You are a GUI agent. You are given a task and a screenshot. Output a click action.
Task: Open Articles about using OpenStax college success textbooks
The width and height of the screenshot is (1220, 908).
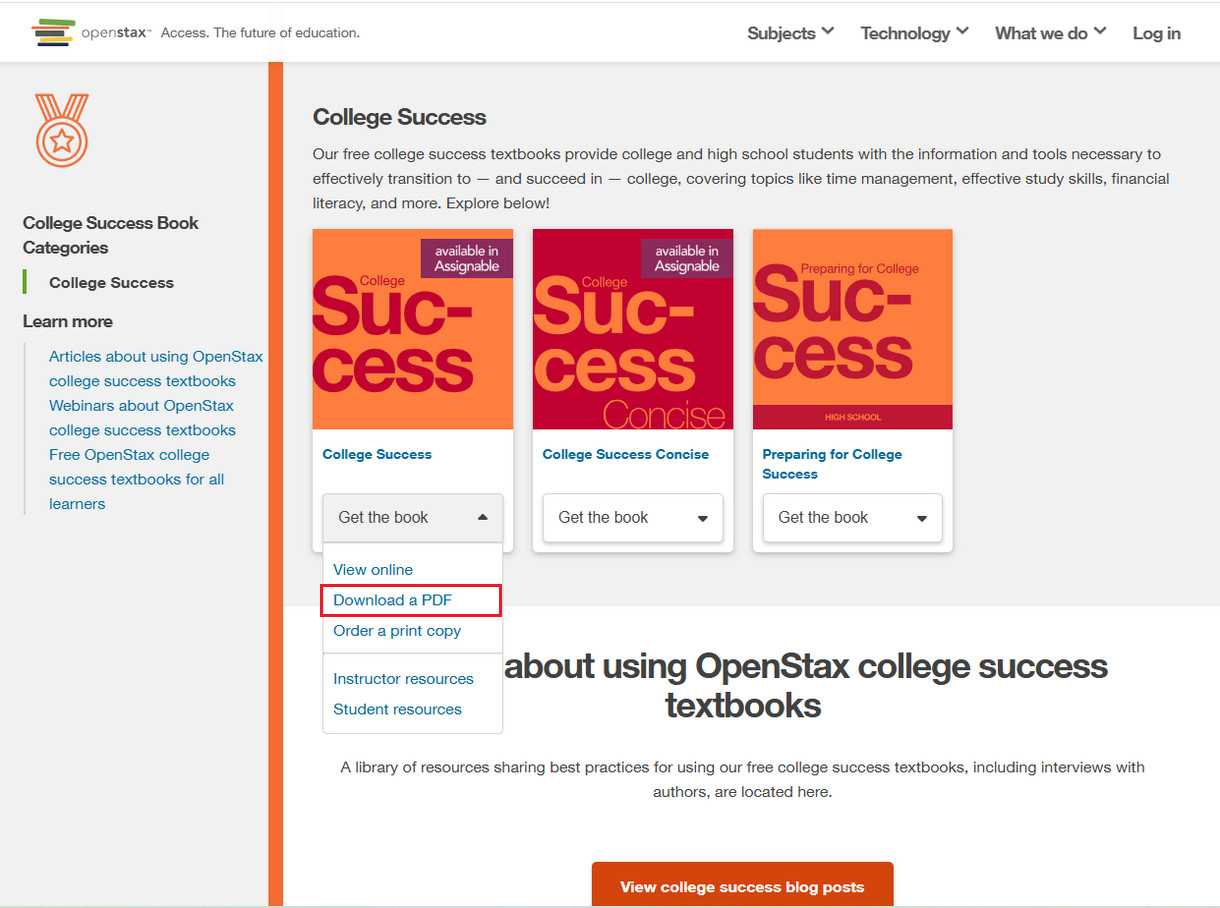pos(155,368)
